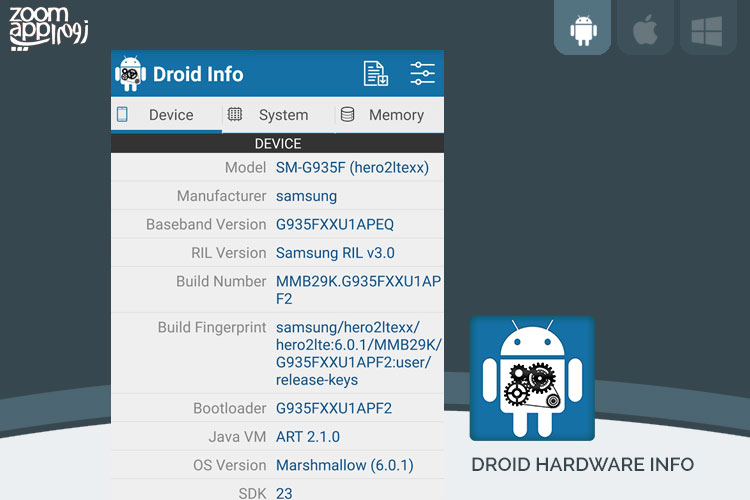The height and width of the screenshot is (500, 750).
Task: Click the Android platform icon
Action: point(583,30)
